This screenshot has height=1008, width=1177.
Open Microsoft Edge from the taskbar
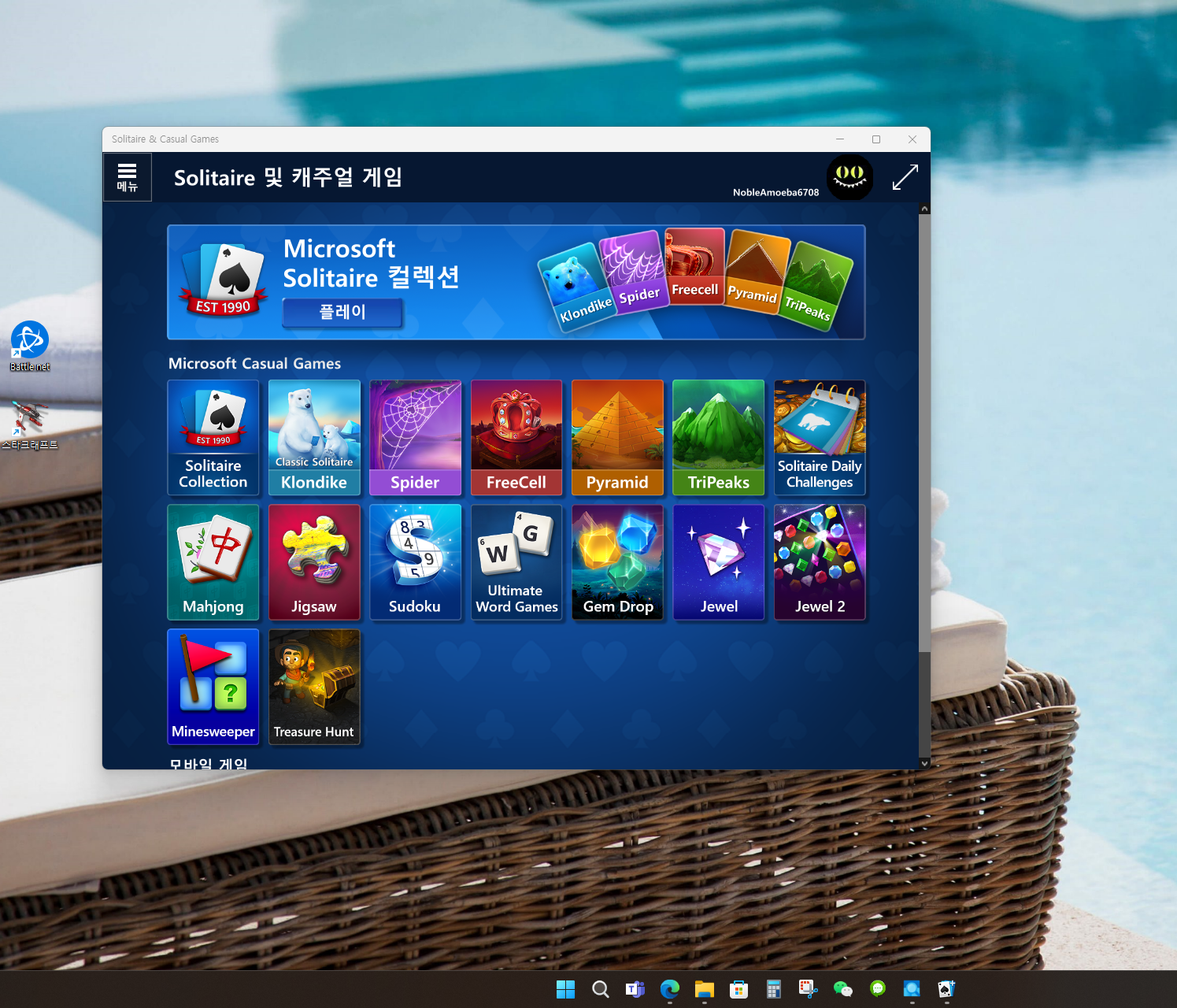point(669,989)
